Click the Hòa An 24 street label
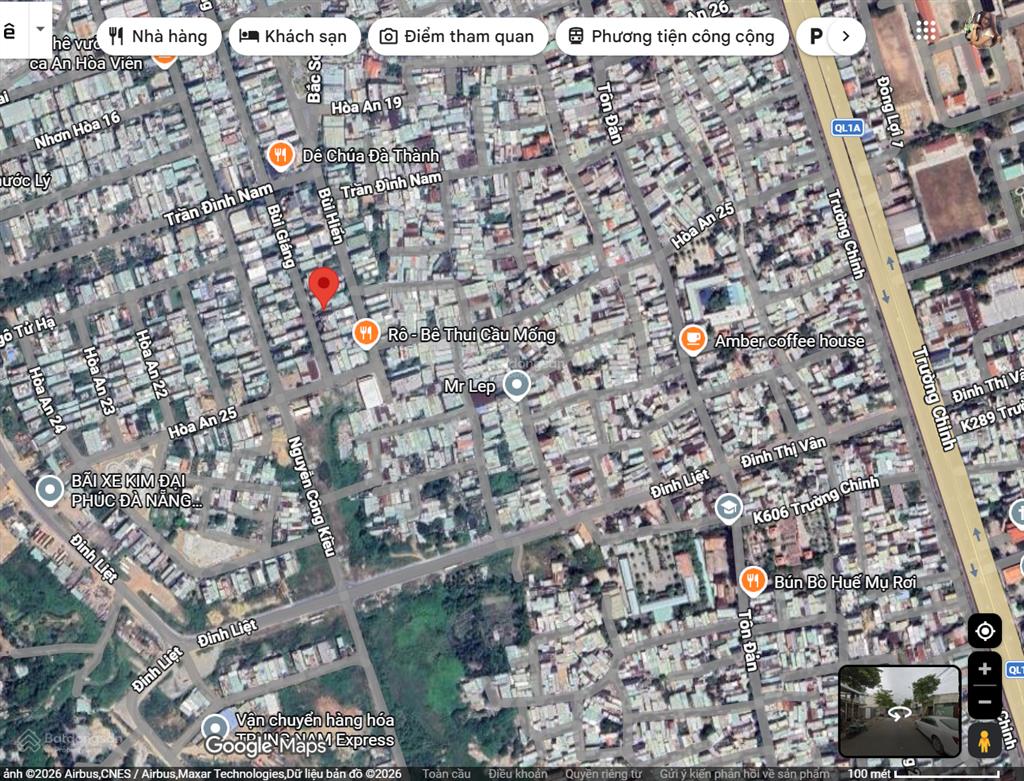This screenshot has height=781, width=1024. (47, 400)
